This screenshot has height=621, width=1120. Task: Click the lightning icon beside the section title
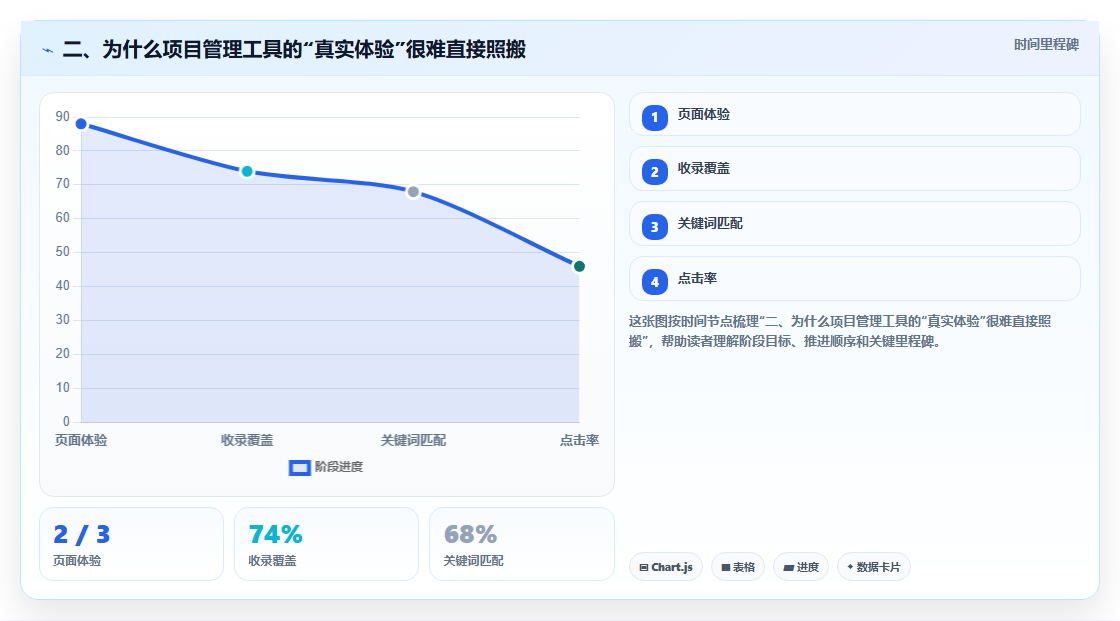(48, 50)
